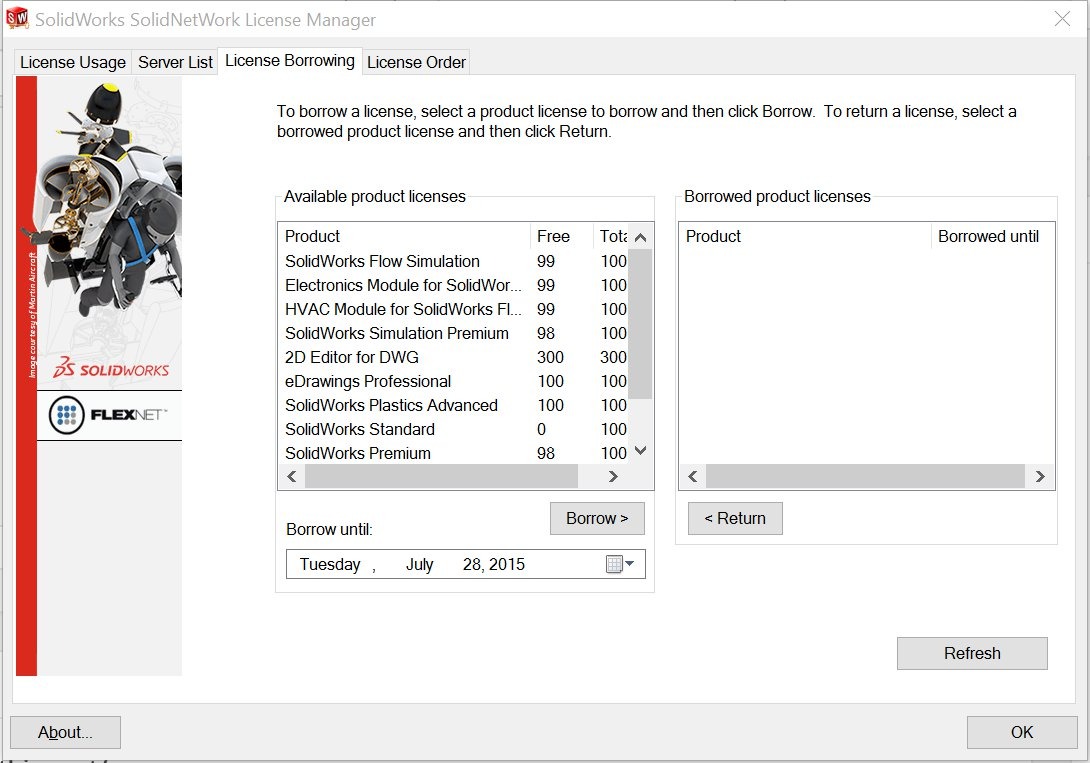
Task: Click the FlexNet logo below the robot image
Action: pyautogui.click(x=109, y=413)
